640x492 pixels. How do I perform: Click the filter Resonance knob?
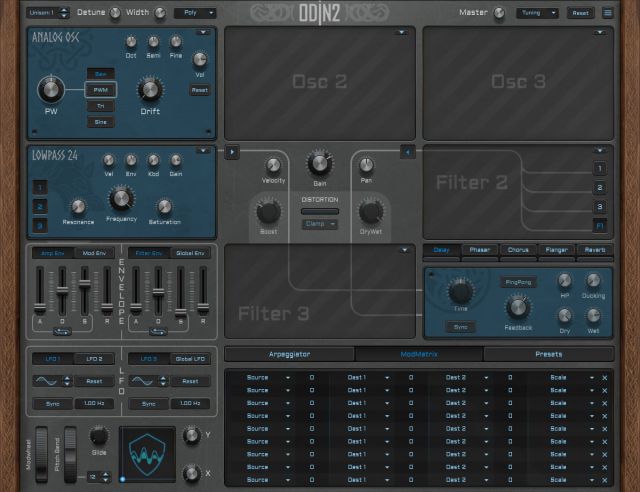click(x=78, y=207)
